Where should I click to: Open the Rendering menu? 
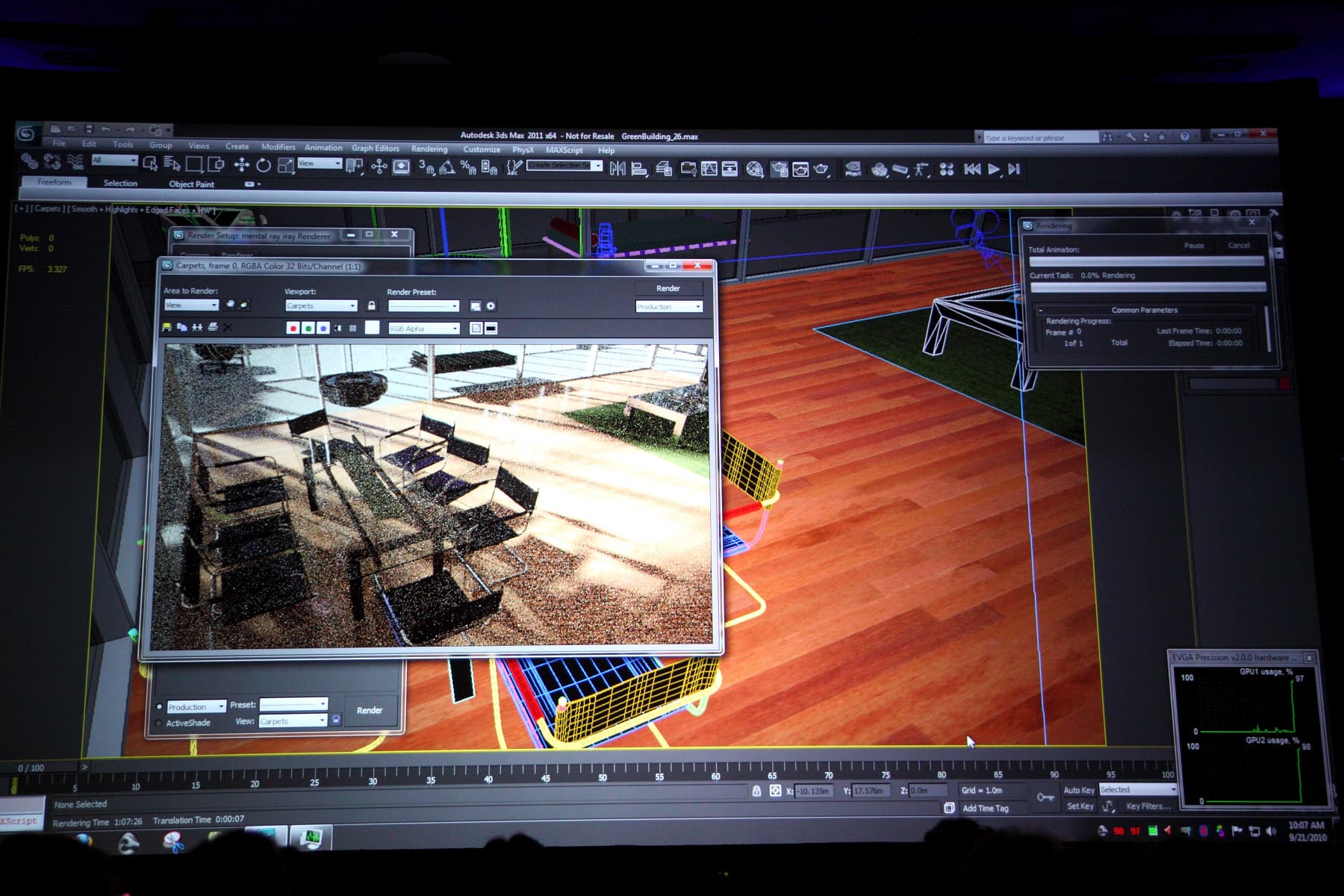[429, 149]
